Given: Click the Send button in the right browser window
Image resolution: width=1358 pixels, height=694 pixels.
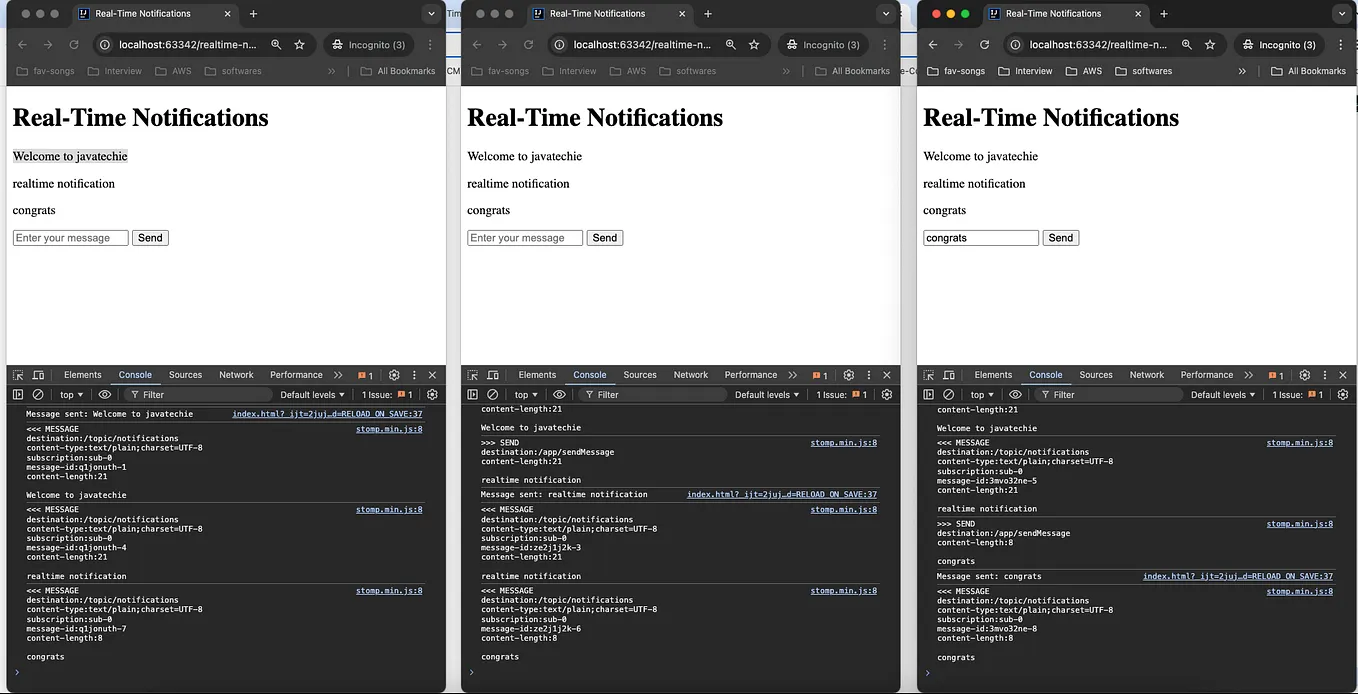Looking at the screenshot, I should [x=1060, y=237].
